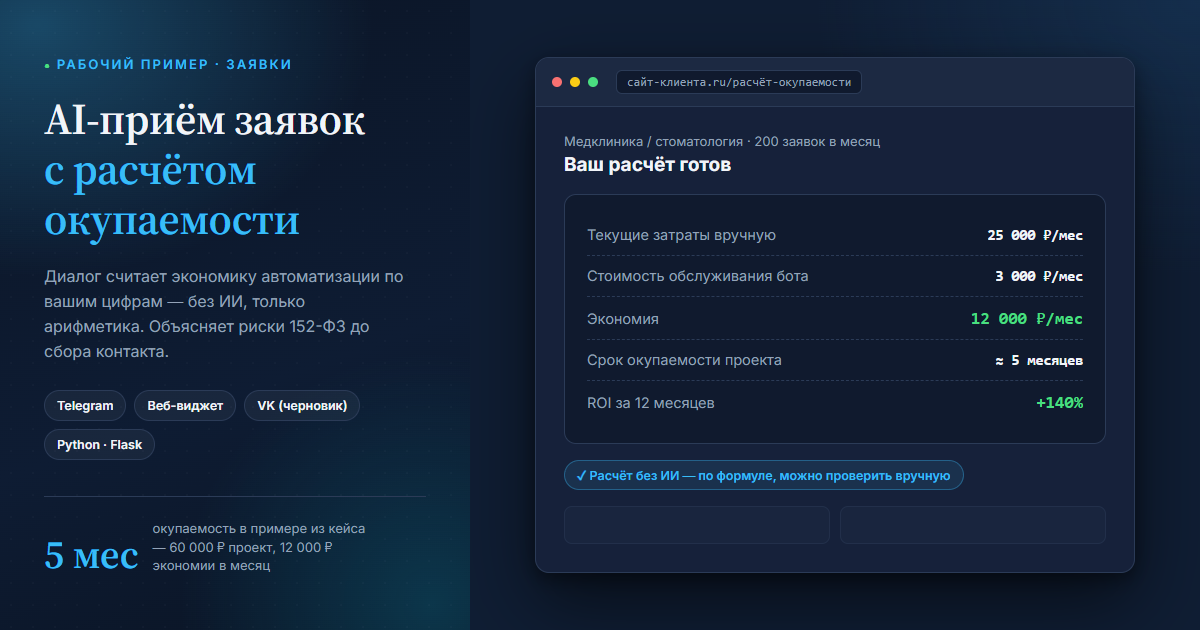Image resolution: width=1200 pixels, height=630 pixels.
Task: Click 'ROI за 12 месяцев' label
Action: (x=651, y=403)
